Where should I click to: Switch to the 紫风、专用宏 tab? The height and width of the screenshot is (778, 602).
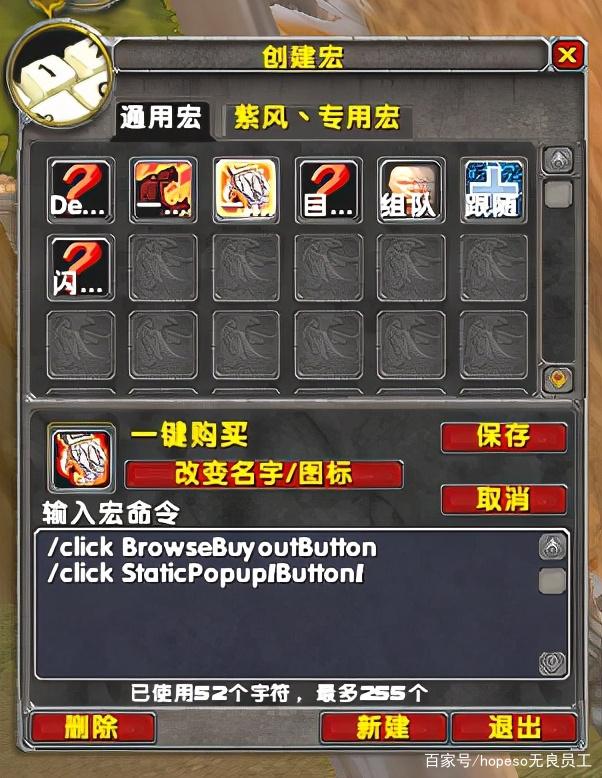point(317,119)
